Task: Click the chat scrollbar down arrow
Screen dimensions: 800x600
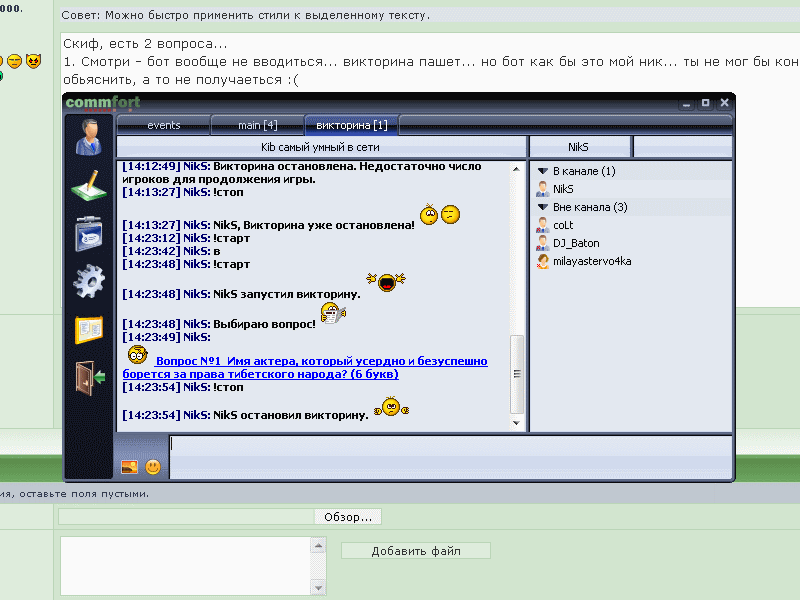Action: [x=517, y=424]
